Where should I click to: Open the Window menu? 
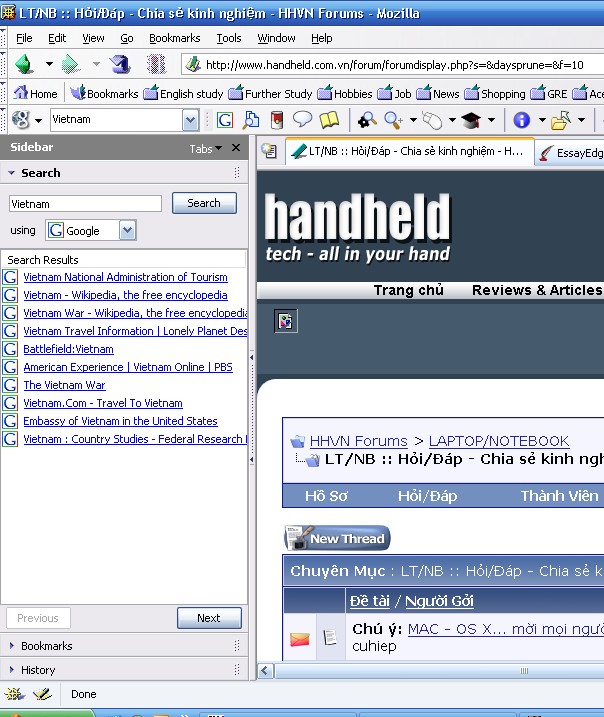[x=276, y=38]
